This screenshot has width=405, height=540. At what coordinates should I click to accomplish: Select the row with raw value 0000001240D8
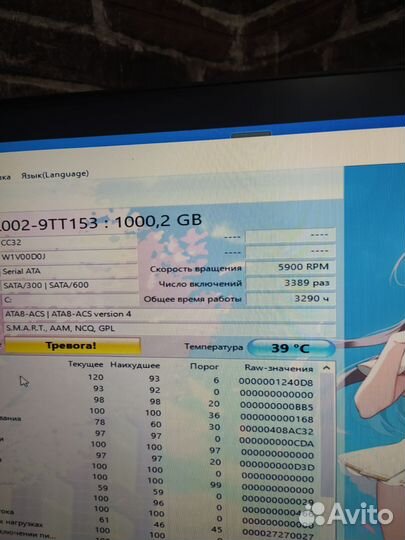[x=160, y=381]
